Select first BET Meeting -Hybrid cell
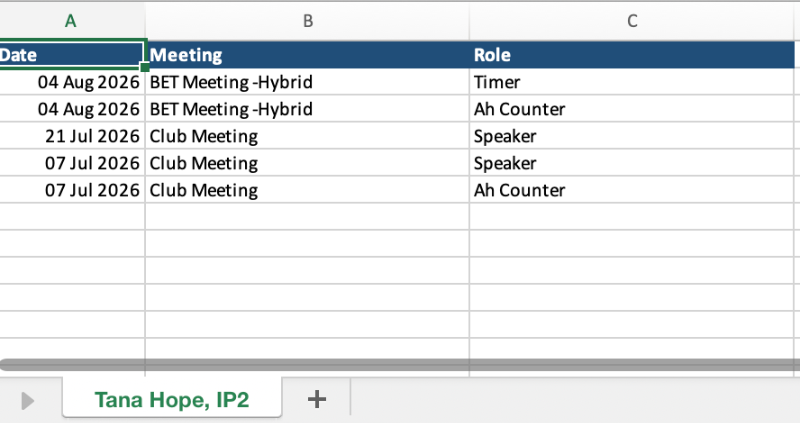Image resolution: width=800 pixels, height=423 pixels. (x=308, y=82)
